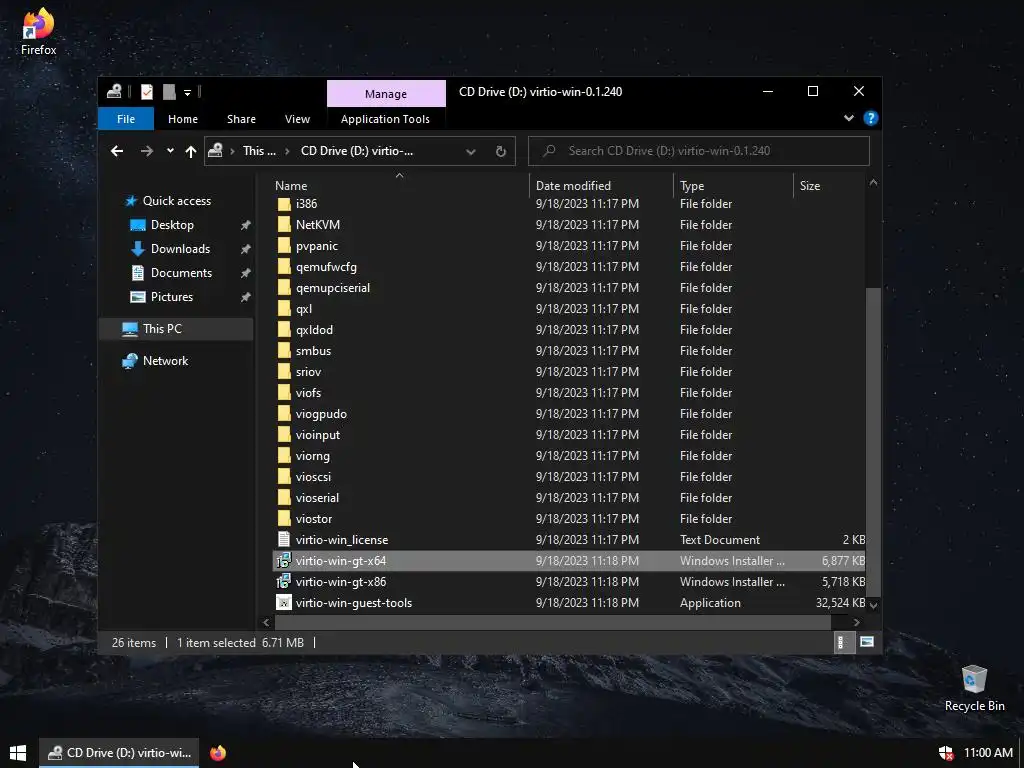
Task: Switch to the Share ribbon tab
Action: [241, 119]
